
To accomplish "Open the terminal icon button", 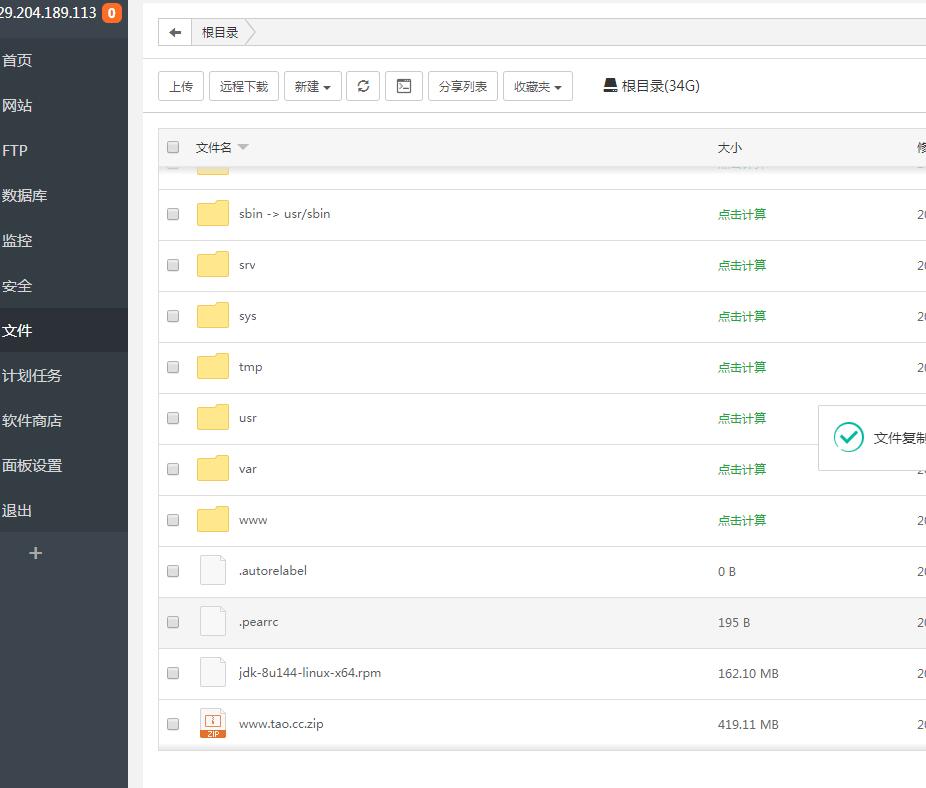I will click(404, 86).
